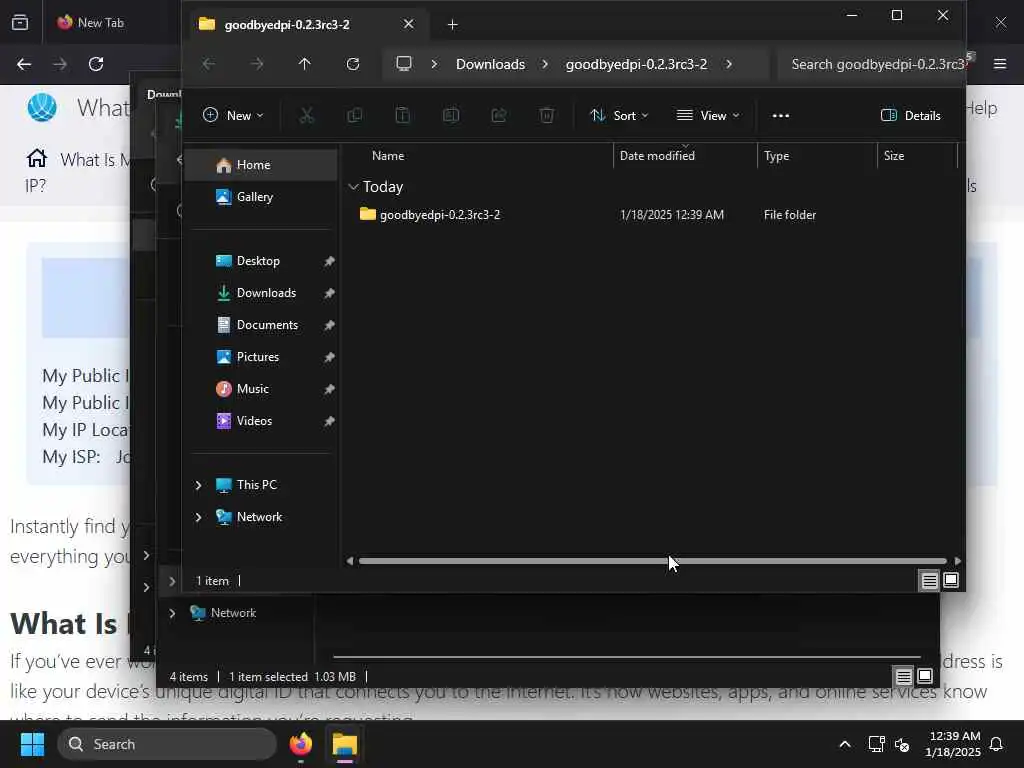Image resolution: width=1024 pixels, height=768 pixels.
Task: Open the Sort dropdown
Action: tap(619, 116)
